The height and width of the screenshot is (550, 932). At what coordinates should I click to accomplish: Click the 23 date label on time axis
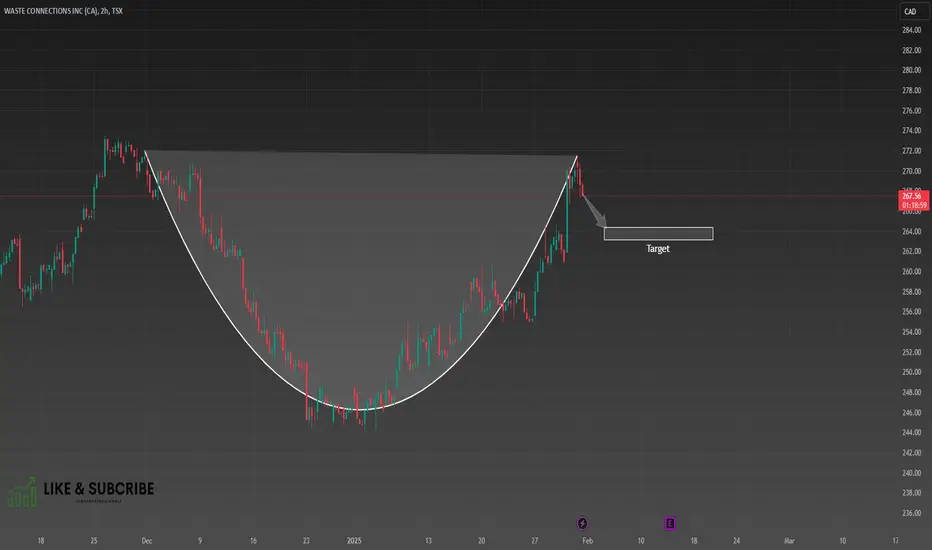tap(306, 540)
